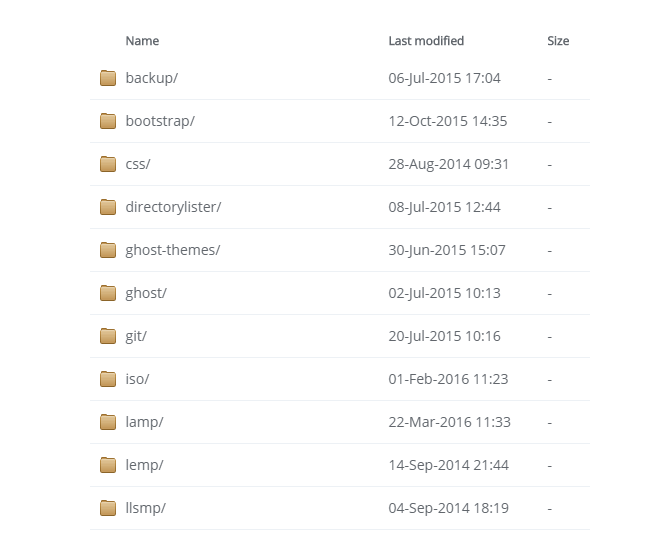
Task: Sort listing by Name column header
Action: tap(142, 41)
